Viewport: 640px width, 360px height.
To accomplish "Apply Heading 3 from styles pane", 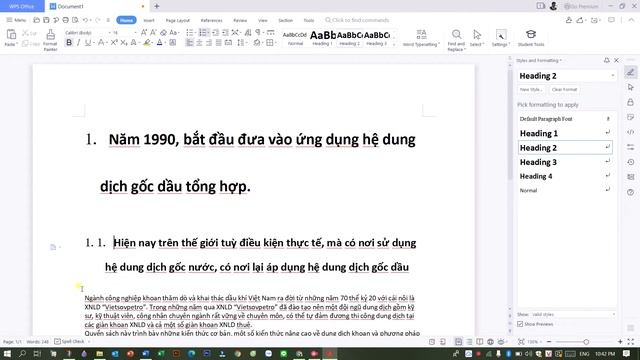I will (x=565, y=162).
